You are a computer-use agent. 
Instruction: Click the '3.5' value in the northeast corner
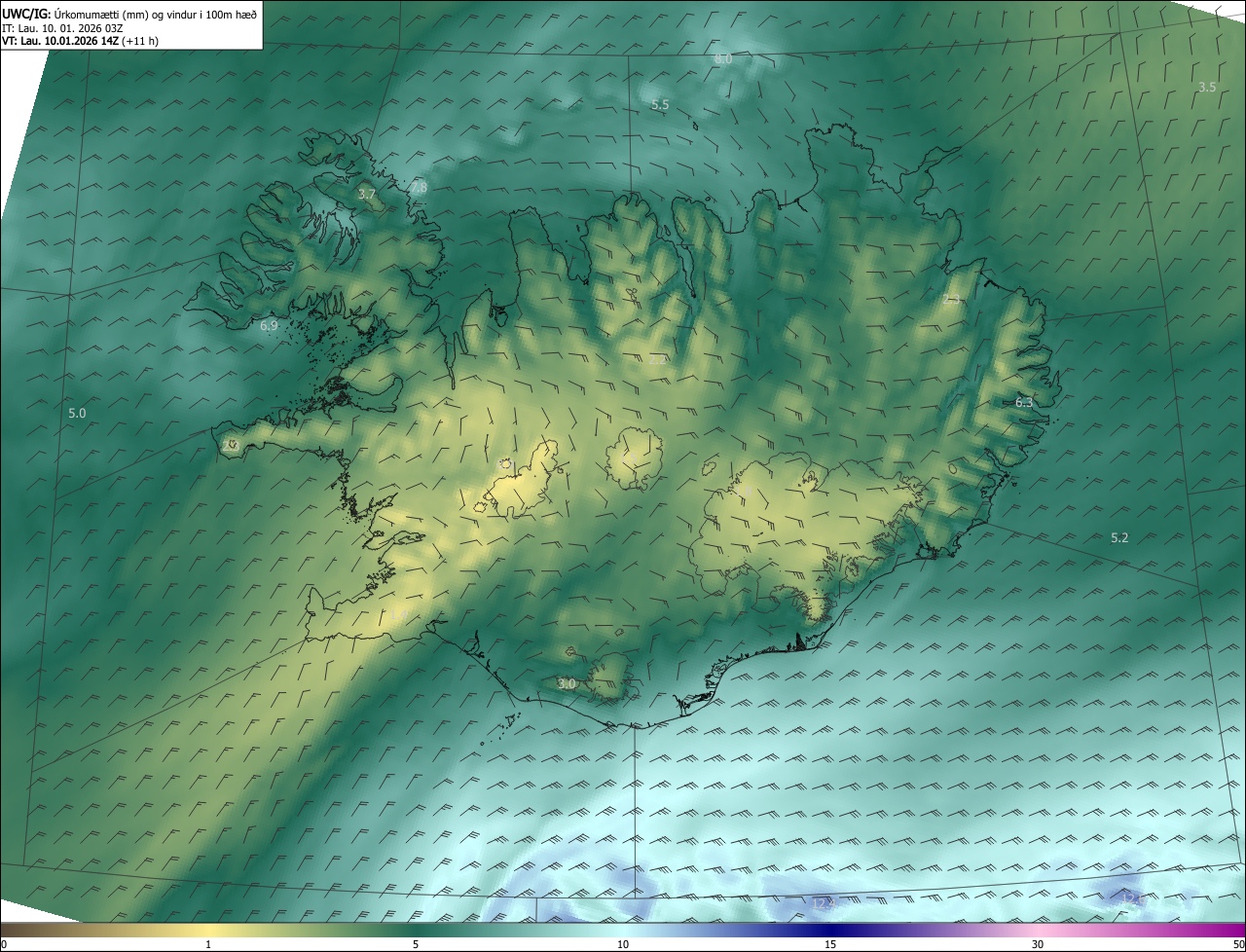[1207, 88]
